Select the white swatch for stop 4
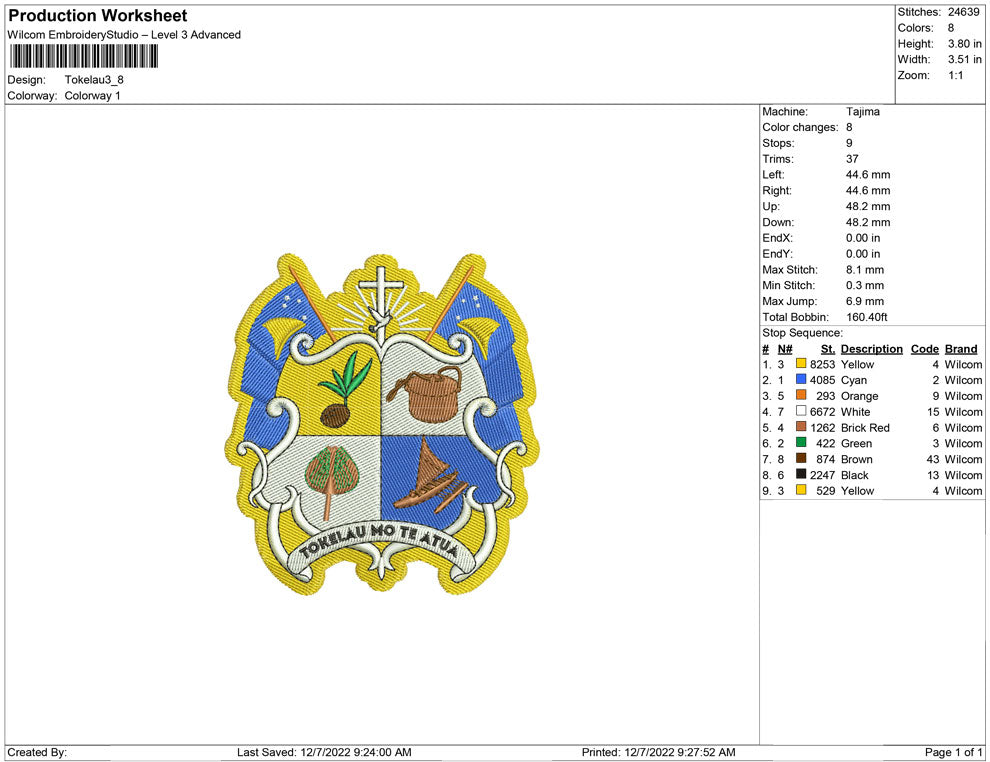The image size is (990, 762). [x=801, y=411]
